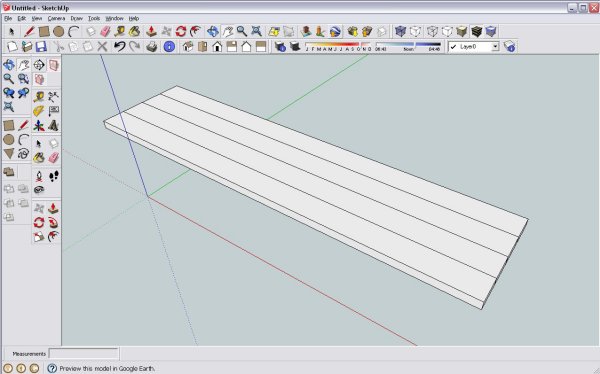Switch to Shaded face style

[x=462, y=31]
